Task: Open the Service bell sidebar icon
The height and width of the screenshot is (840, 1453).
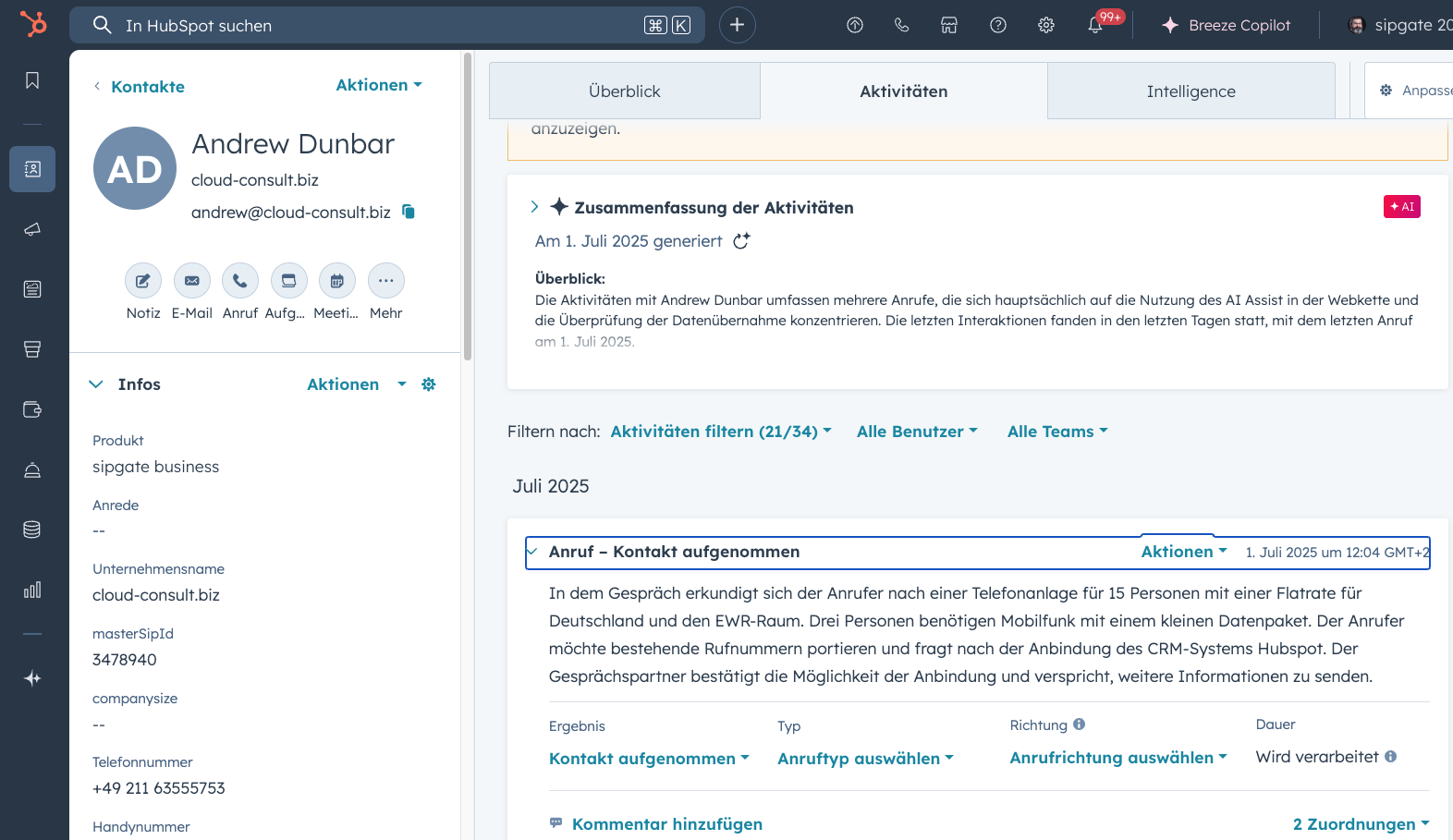Action: pos(32,469)
